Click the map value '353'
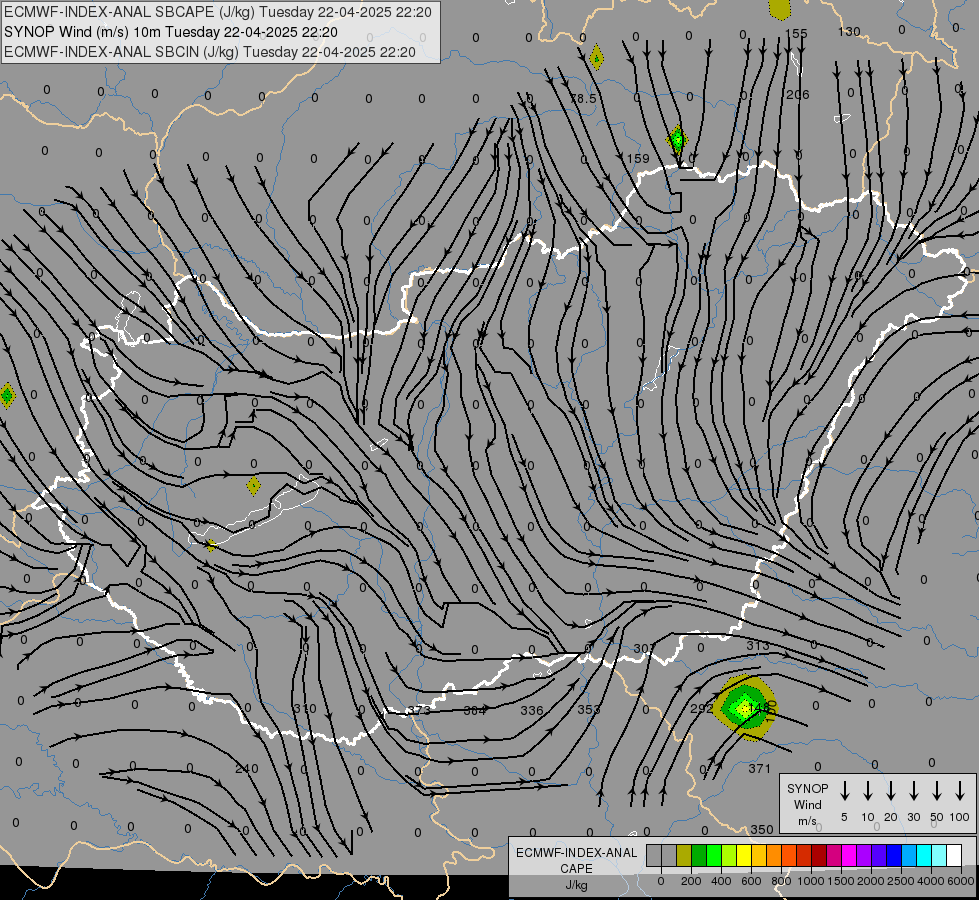This screenshot has height=900, width=979. coord(589,710)
